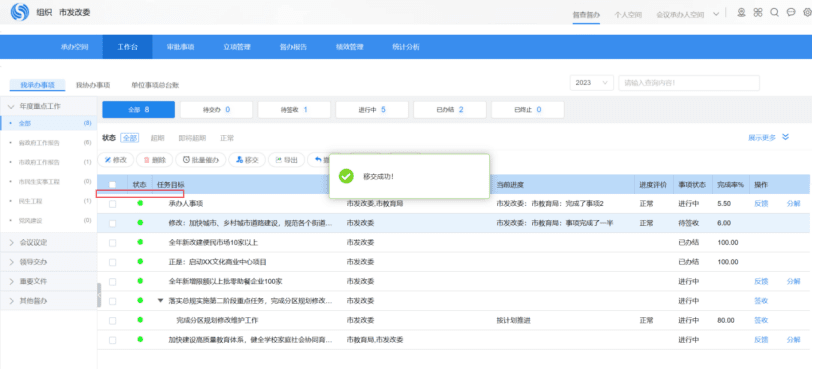Viewport: 813px width, 370px height.
Task: Expand the 其他督办 section
Action: 11,301
